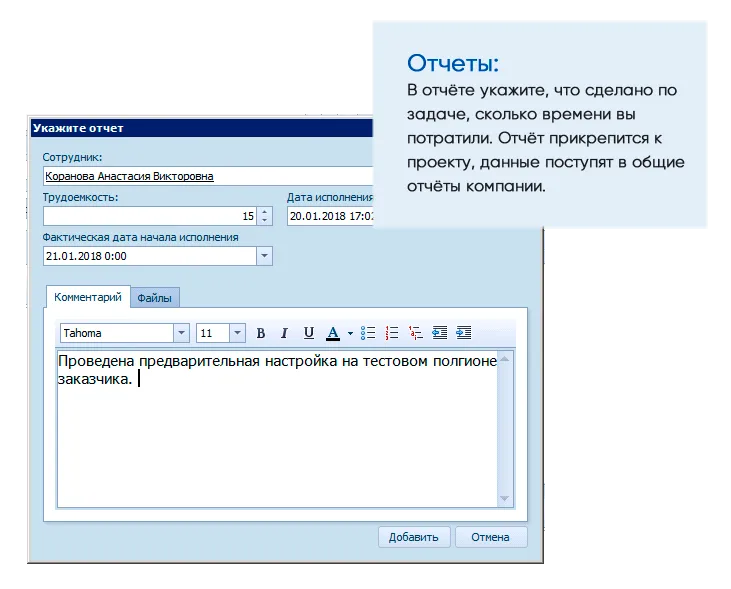Click the Фактическая дата начала исполнения label
Screen dimensions: 731x589
[x=140, y=237]
